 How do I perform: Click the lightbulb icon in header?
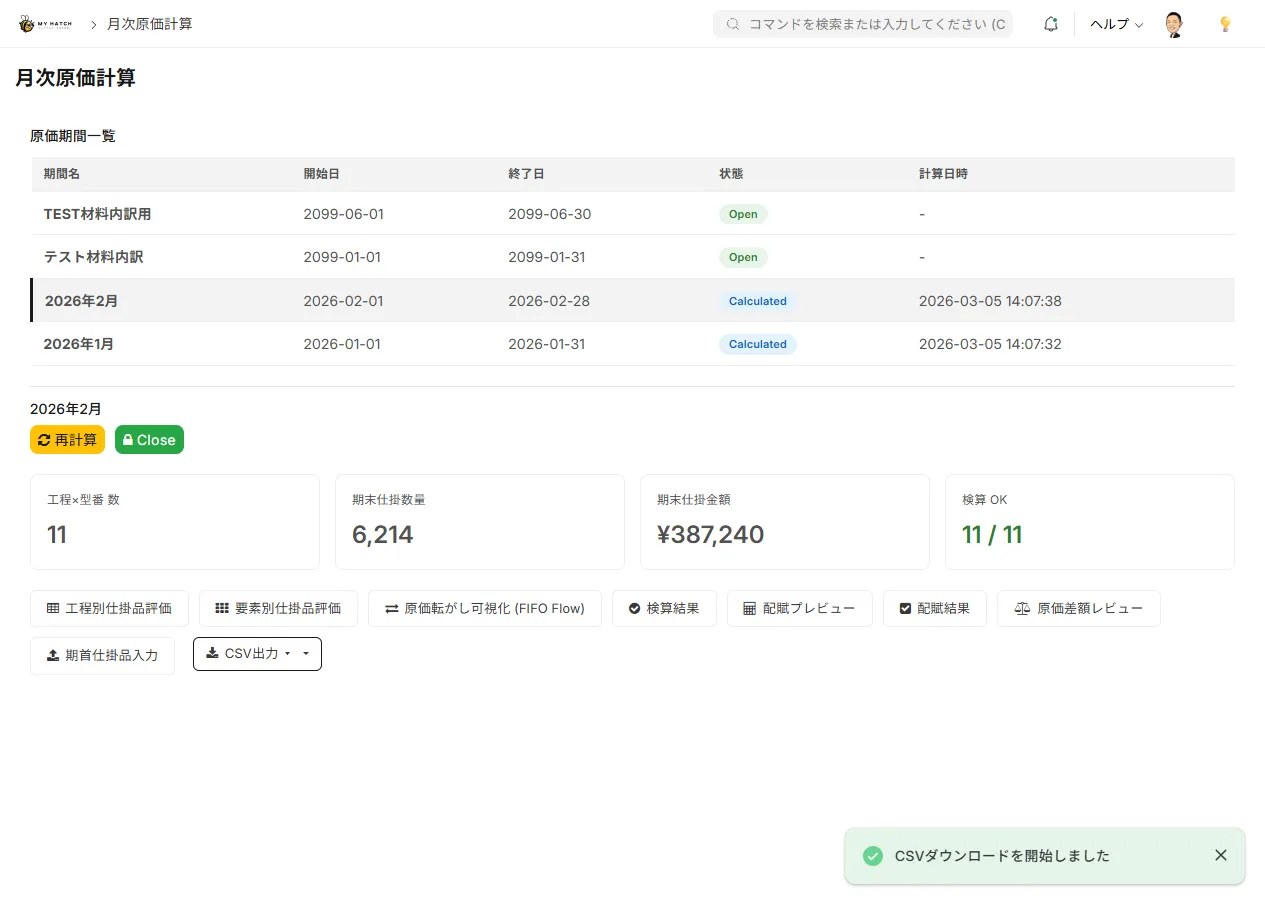pos(1224,24)
